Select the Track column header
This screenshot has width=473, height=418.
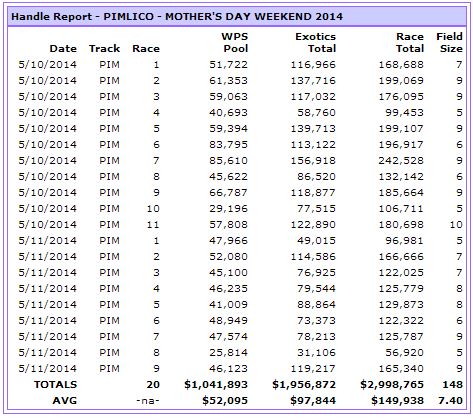[x=104, y=49]
